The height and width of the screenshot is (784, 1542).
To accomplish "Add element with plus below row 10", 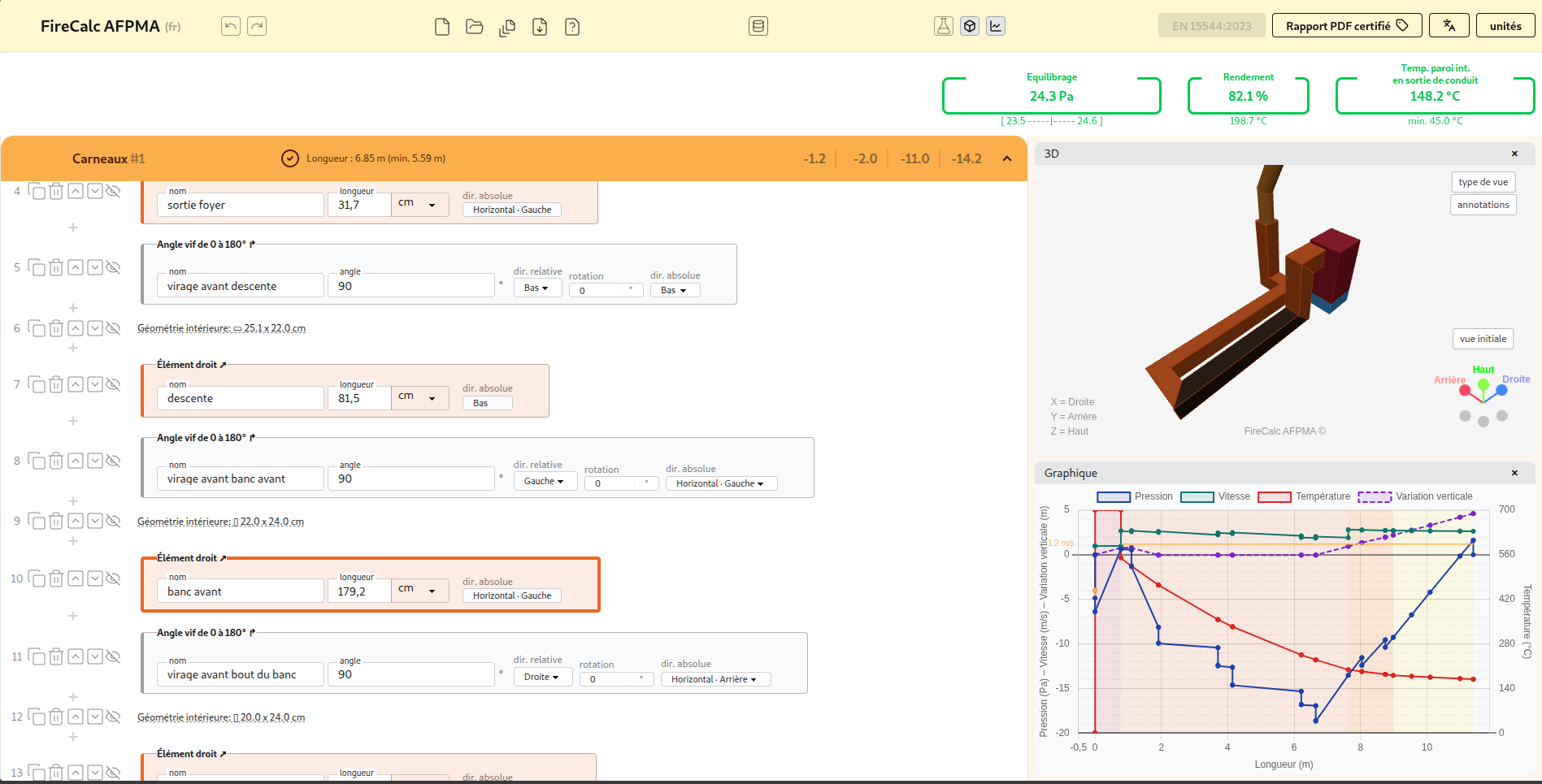I will coord(73,616).
